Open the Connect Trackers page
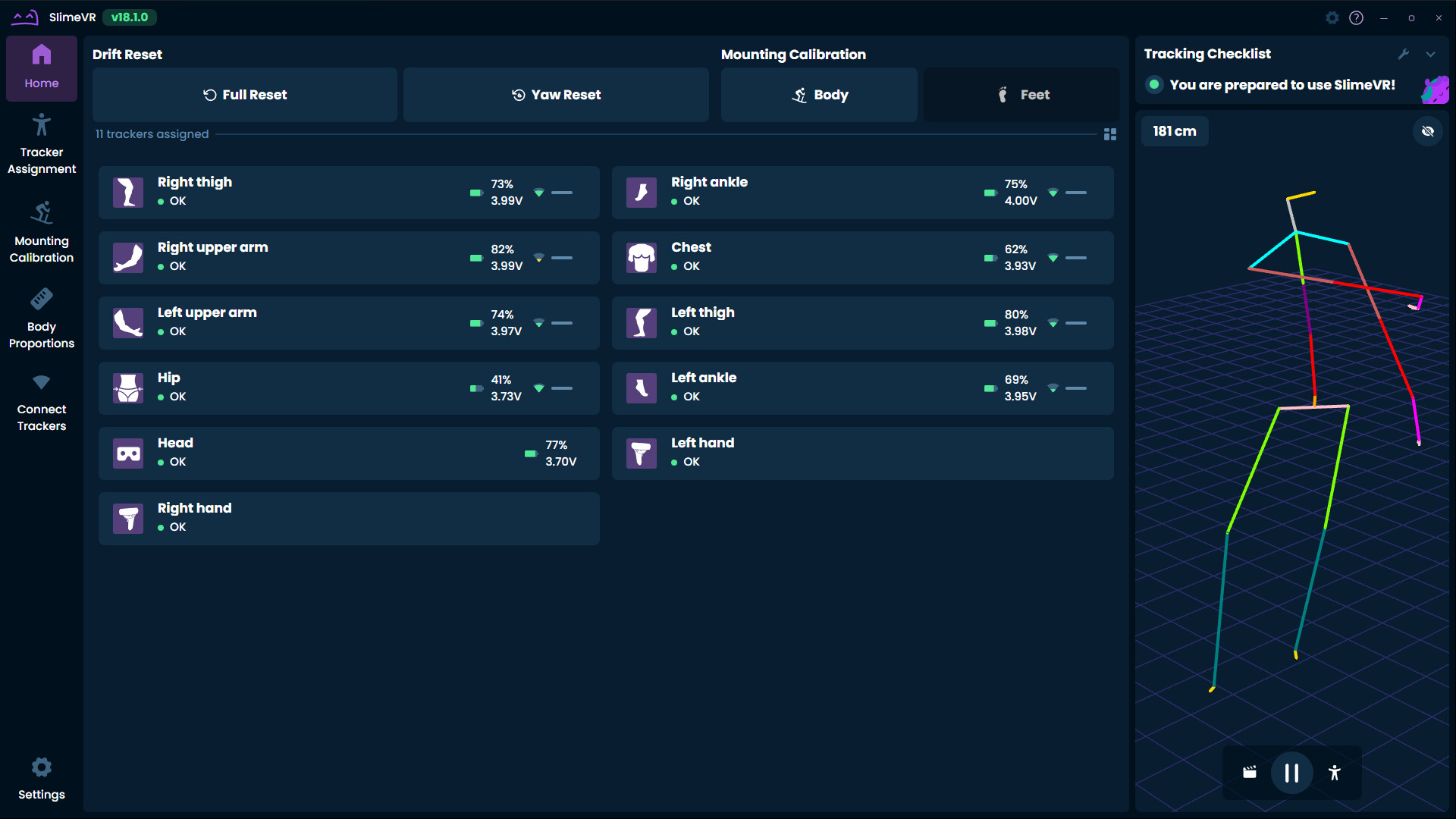Image resolution: width=1456 pixels, height=819 pixels. [42, 400]
